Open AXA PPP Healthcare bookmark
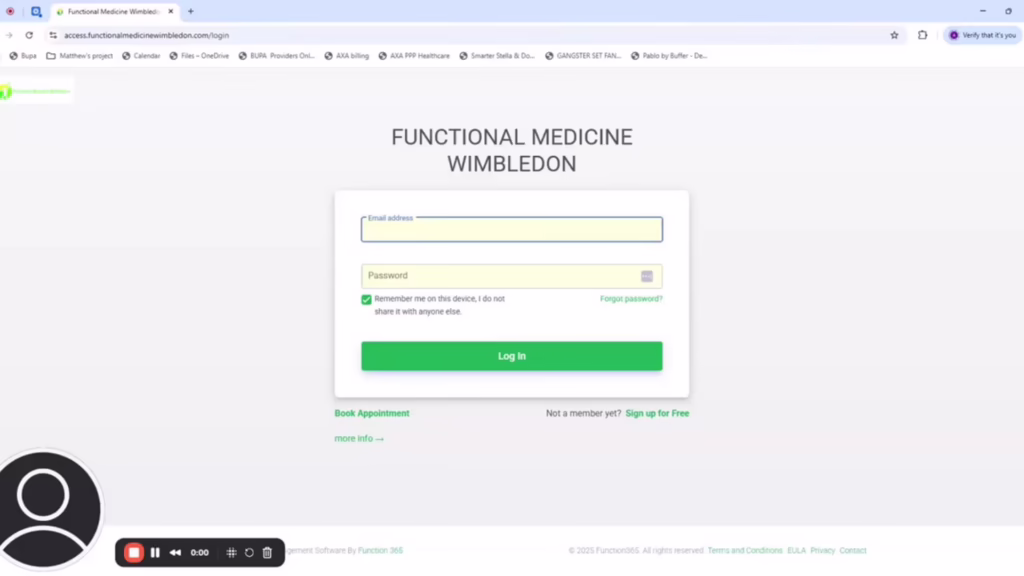The height and width of the screenshot is (576, 1024). tap(414, 56)
